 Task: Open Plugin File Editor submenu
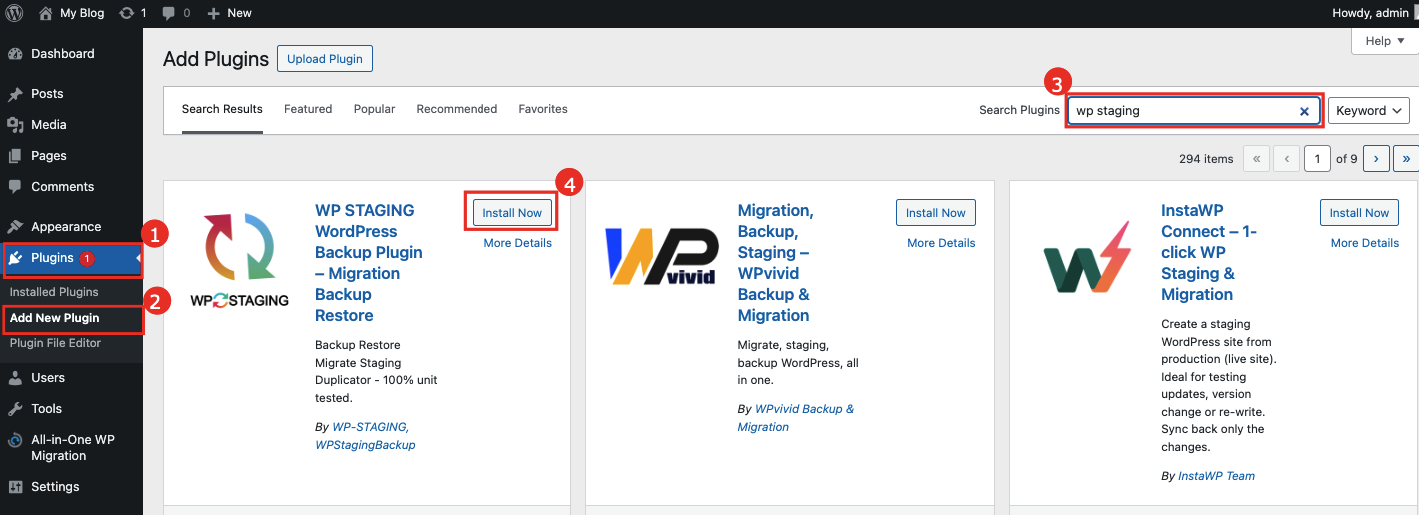point(55,343)
